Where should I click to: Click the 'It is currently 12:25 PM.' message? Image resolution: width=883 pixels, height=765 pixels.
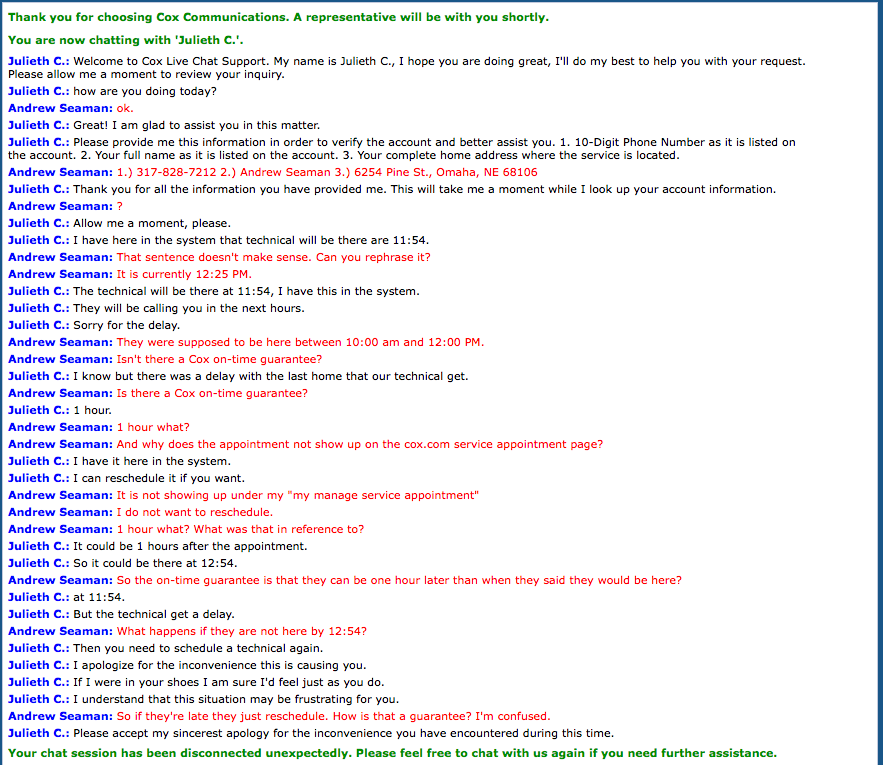pos(130,274)
